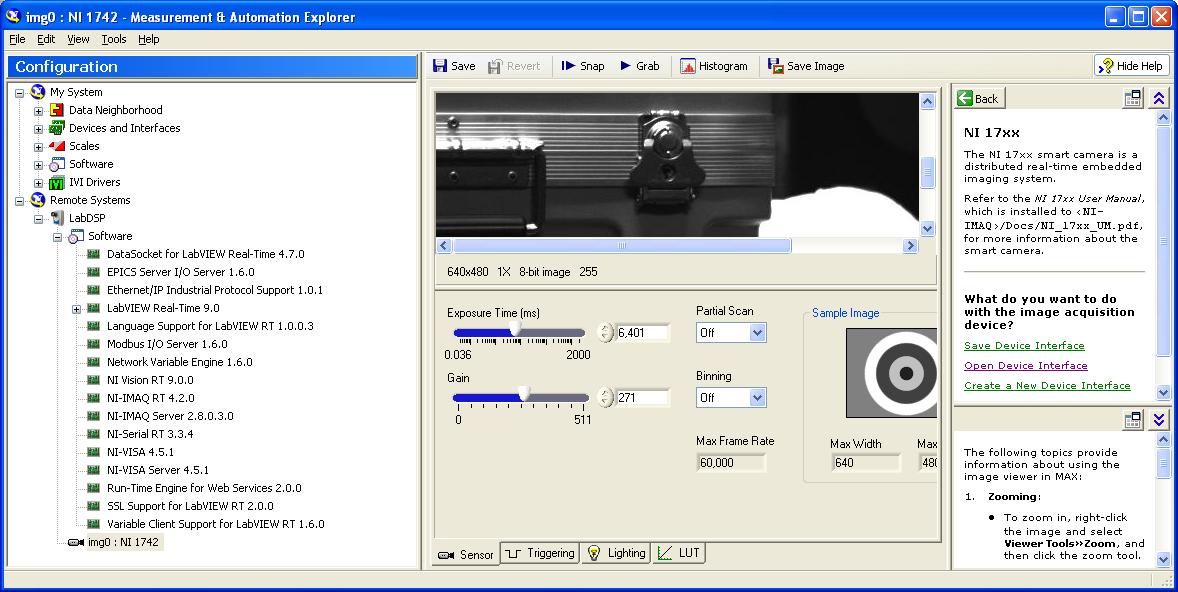
Task: Expand the Data Neighborhood tree node
Action: (39, 110)
